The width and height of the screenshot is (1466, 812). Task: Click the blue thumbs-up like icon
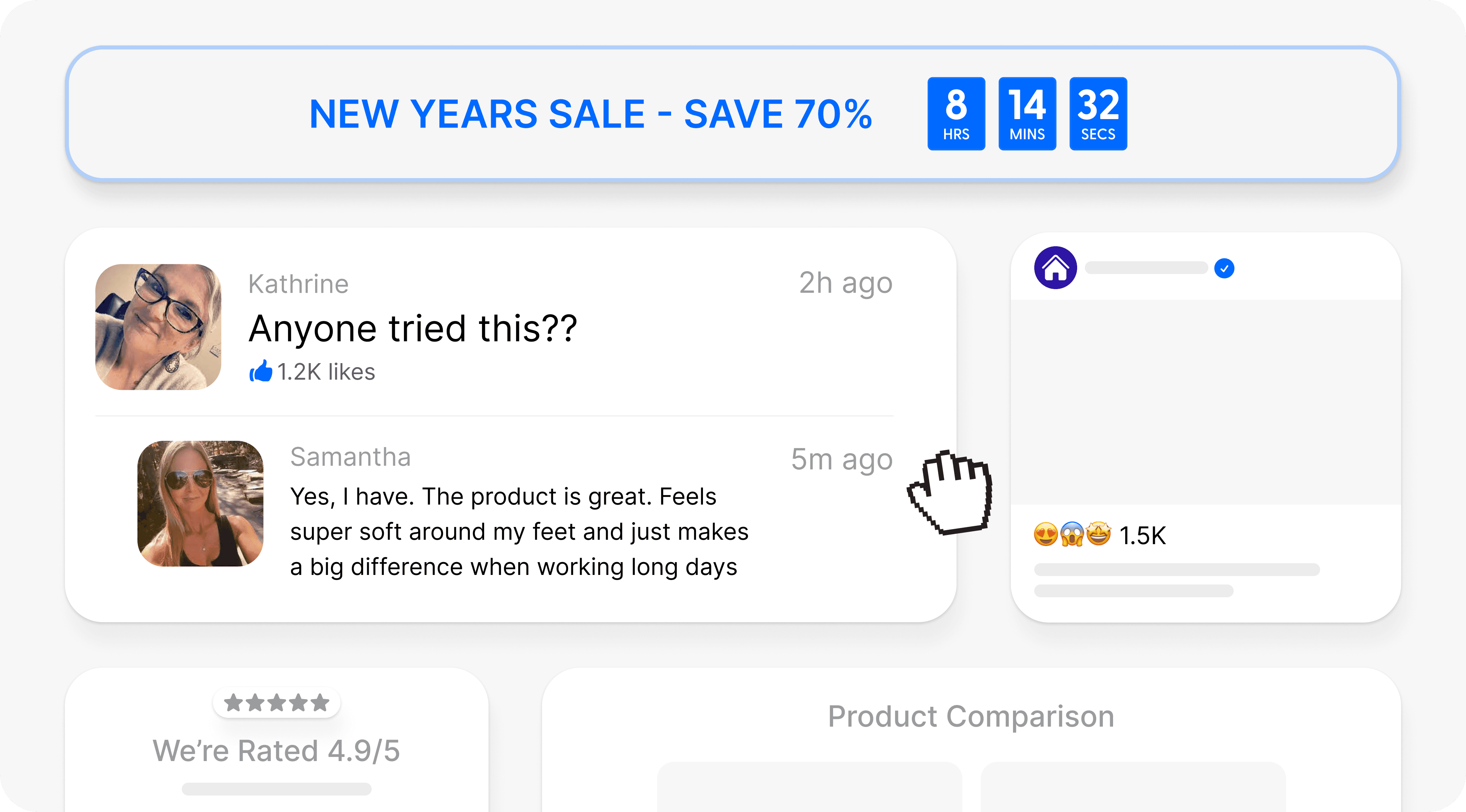click(x=261, y=372)
